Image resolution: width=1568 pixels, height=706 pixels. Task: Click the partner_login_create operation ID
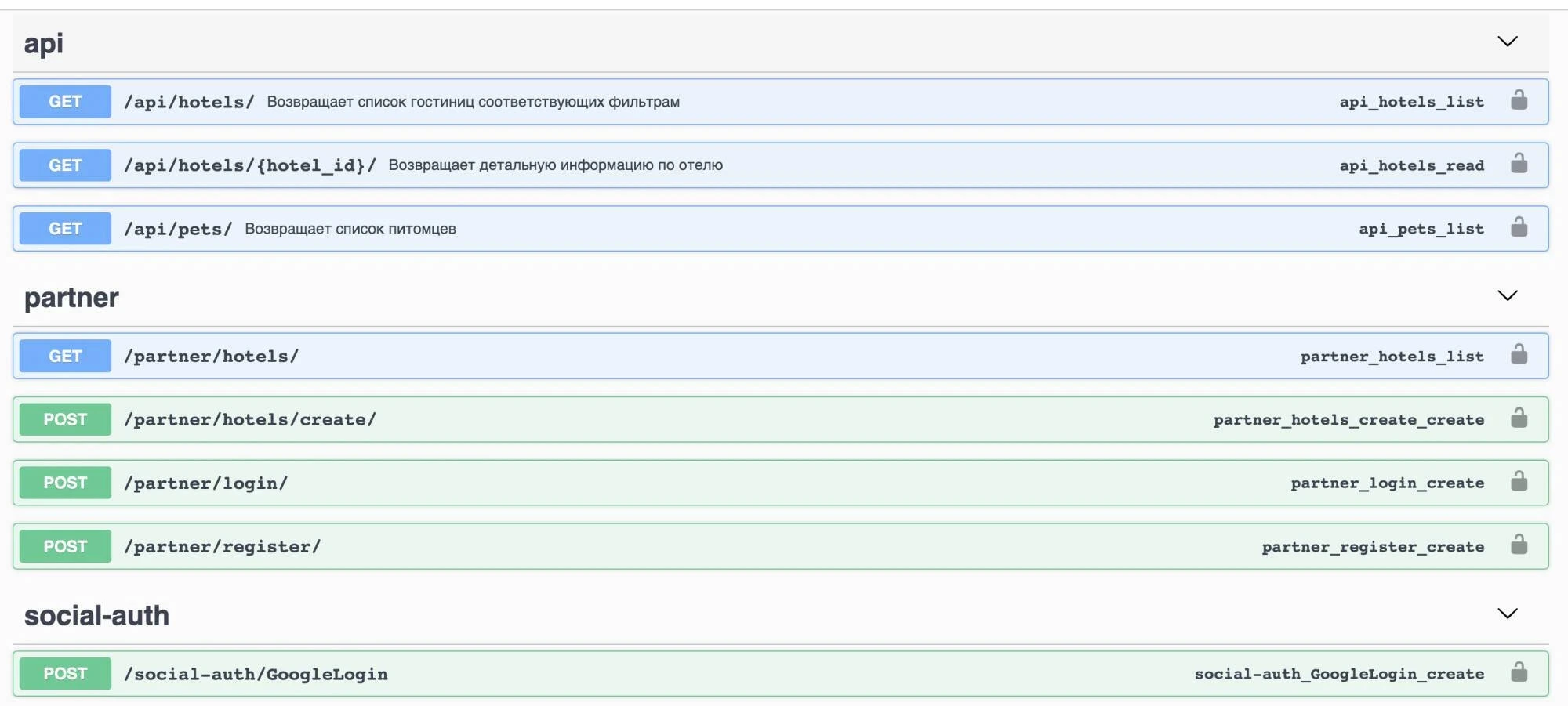coord(1387,483)
